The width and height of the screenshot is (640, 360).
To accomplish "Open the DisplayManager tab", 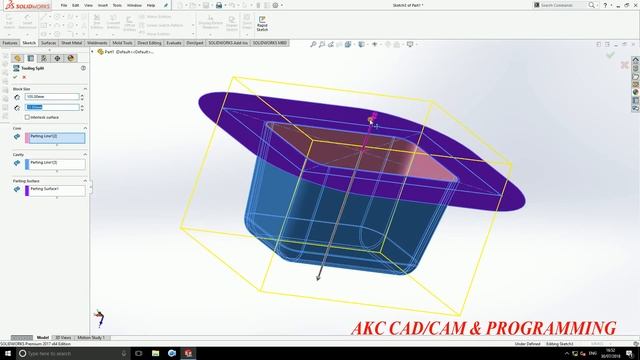I will point(71,58).
